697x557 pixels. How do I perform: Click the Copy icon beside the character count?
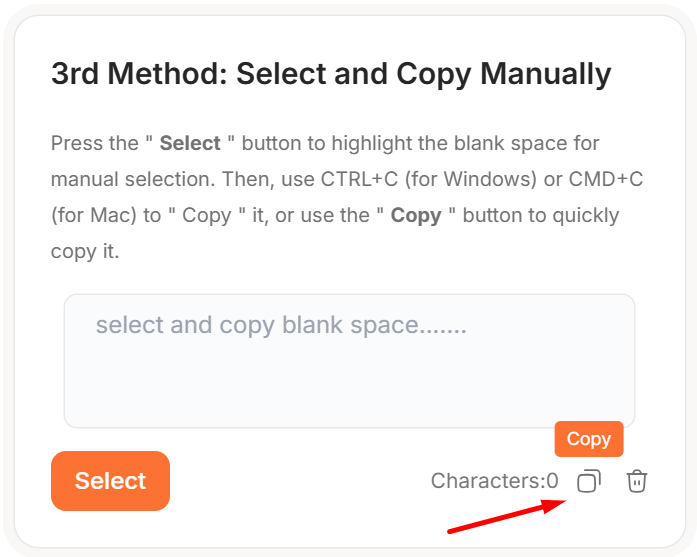(x=588, y=481)
